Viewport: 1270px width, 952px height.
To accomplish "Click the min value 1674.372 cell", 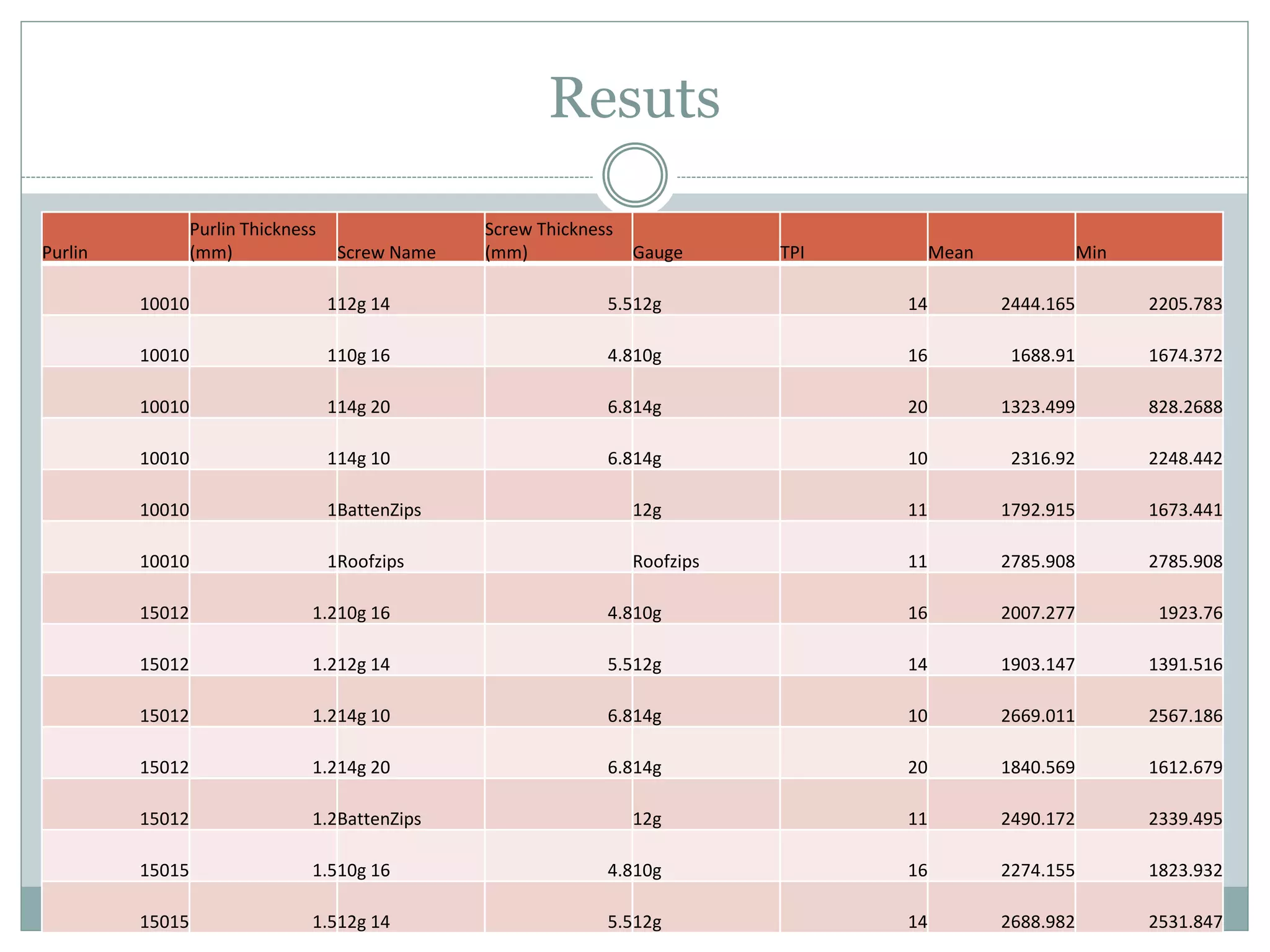I will click(1149, 341).
